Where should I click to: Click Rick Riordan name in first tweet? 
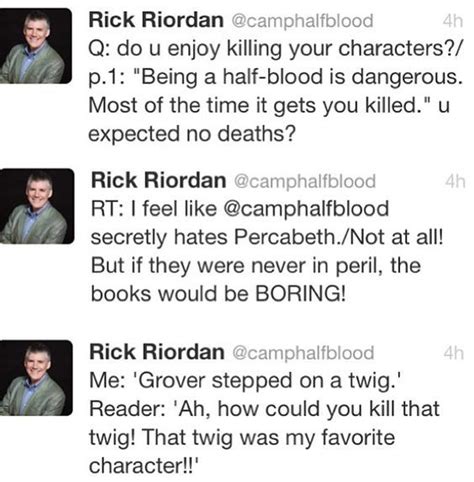(x=156, y=20)
